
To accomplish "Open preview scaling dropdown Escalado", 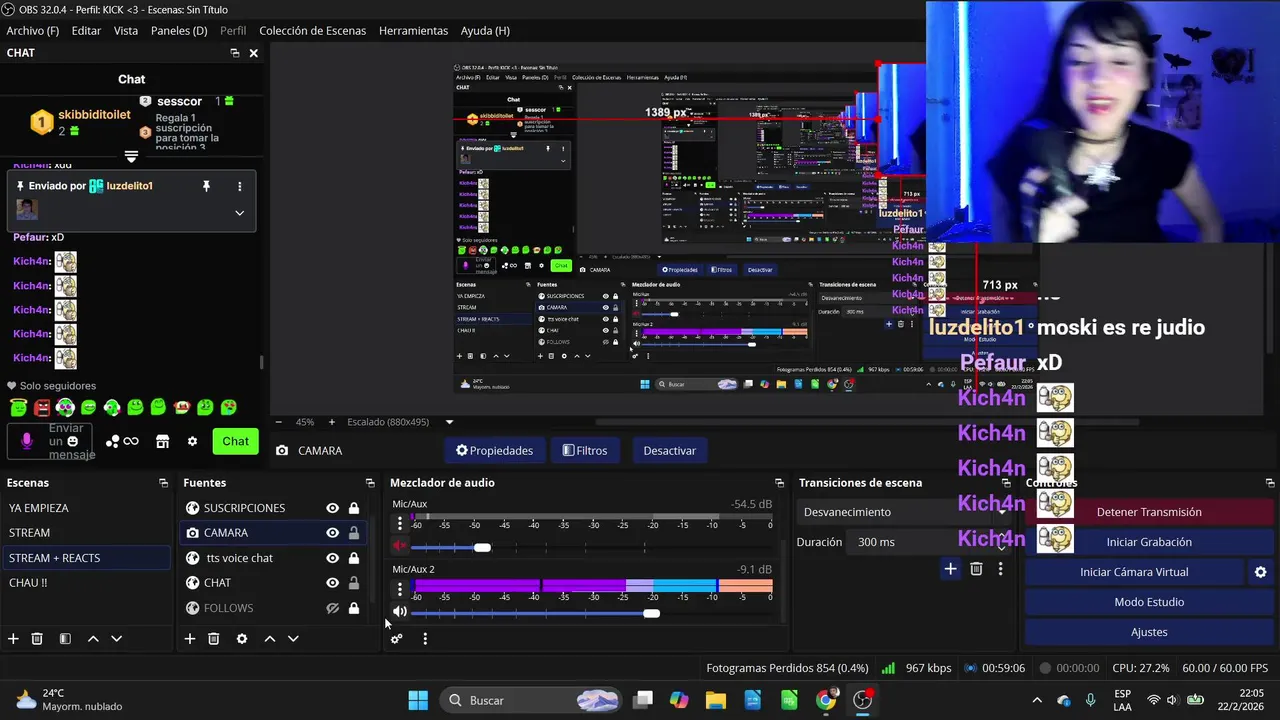I will click(449, 422).
